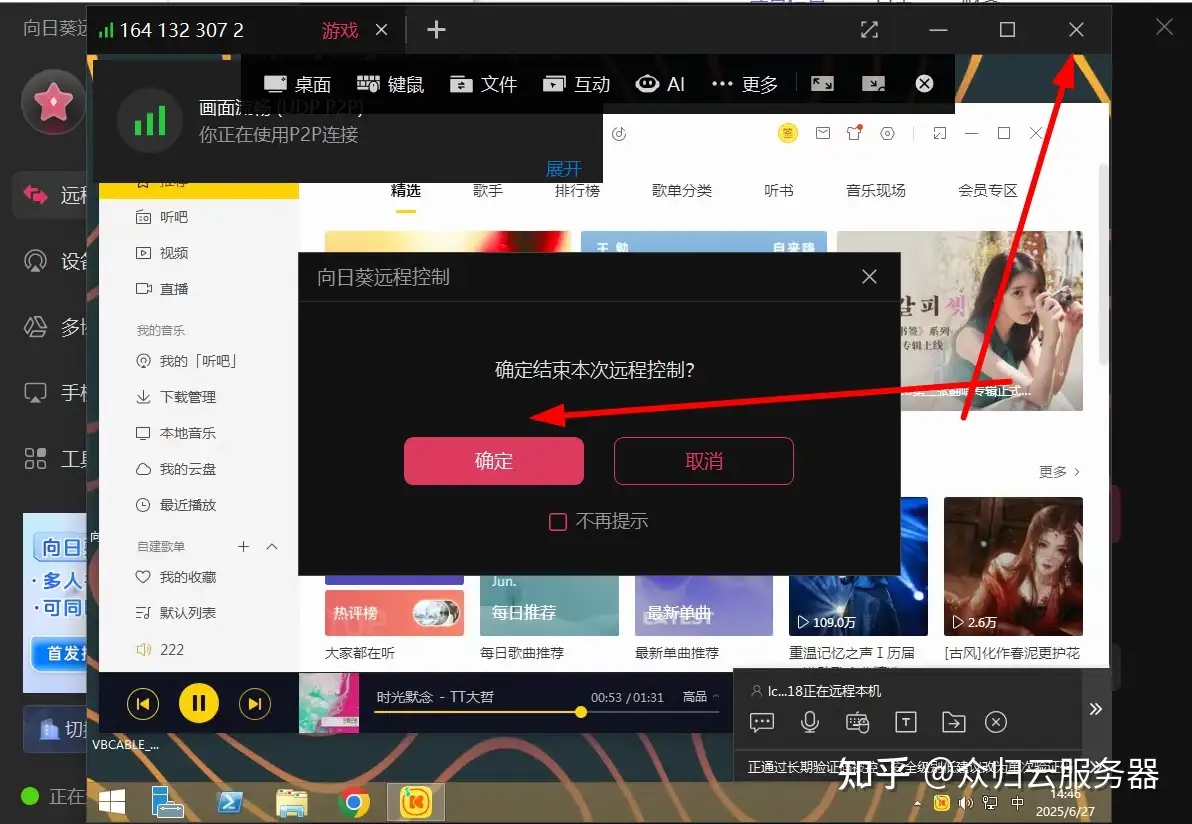The height and width of the screenshot is (824, 1192).
Task: Select the text input (T) tool in remote panel
Action: pos(906,722)
